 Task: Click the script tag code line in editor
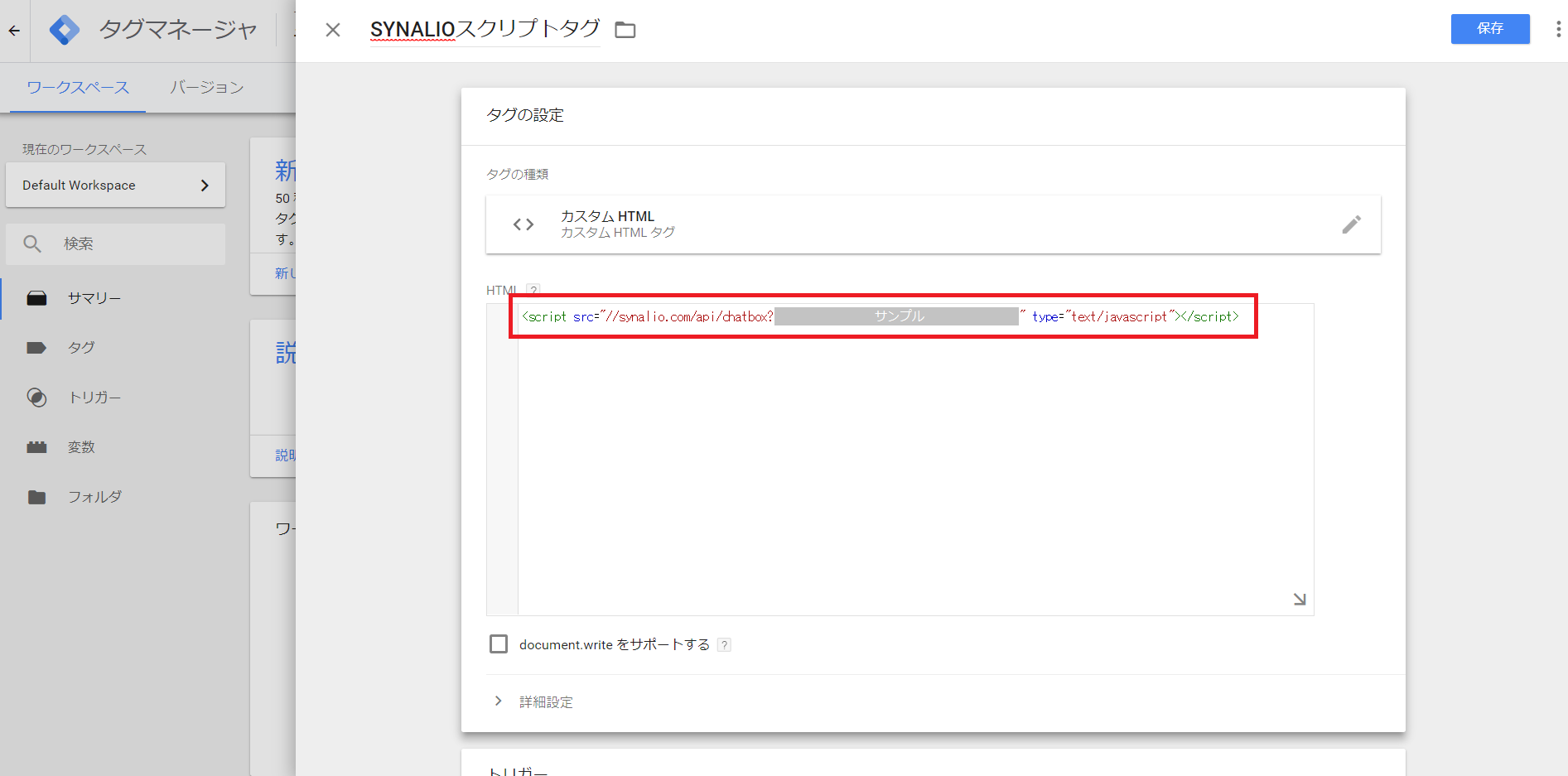[x=880, y=316]
